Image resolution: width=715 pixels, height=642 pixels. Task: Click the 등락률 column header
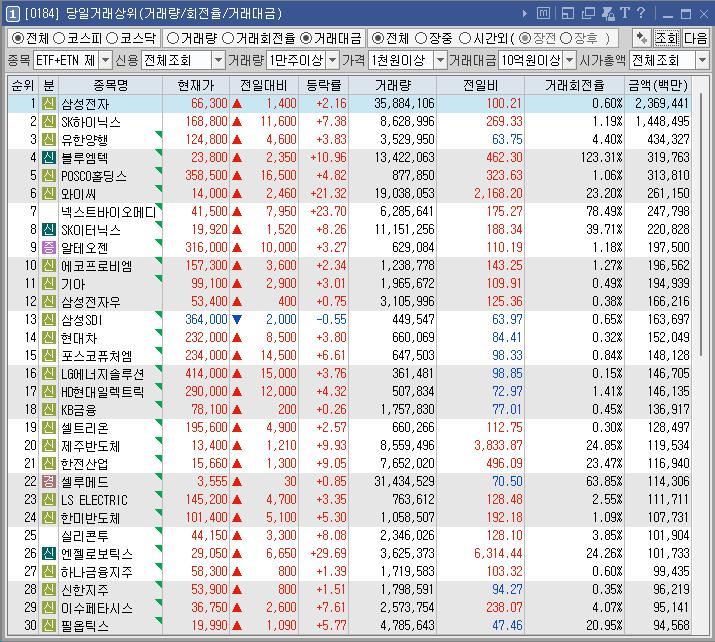[x=324, y=85]
